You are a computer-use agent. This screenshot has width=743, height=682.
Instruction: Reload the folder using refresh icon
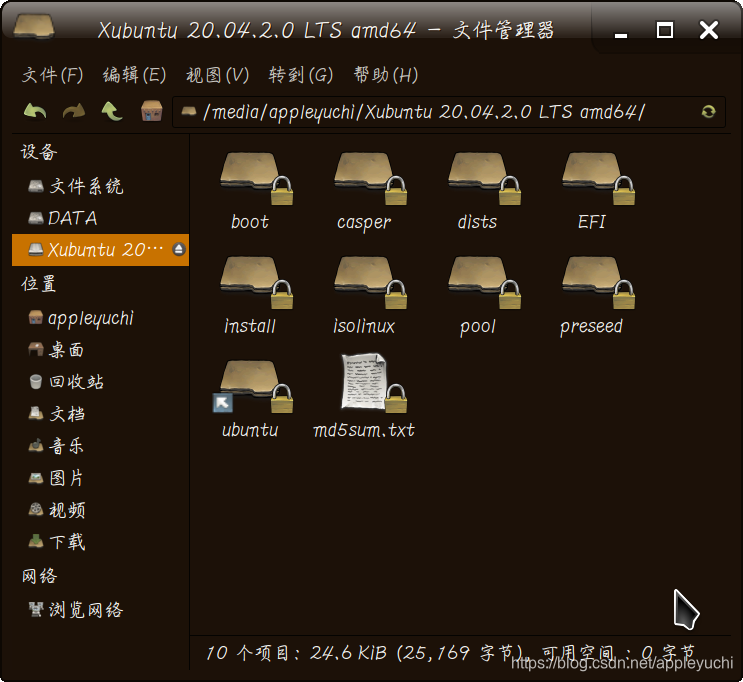tap(708, 112)
